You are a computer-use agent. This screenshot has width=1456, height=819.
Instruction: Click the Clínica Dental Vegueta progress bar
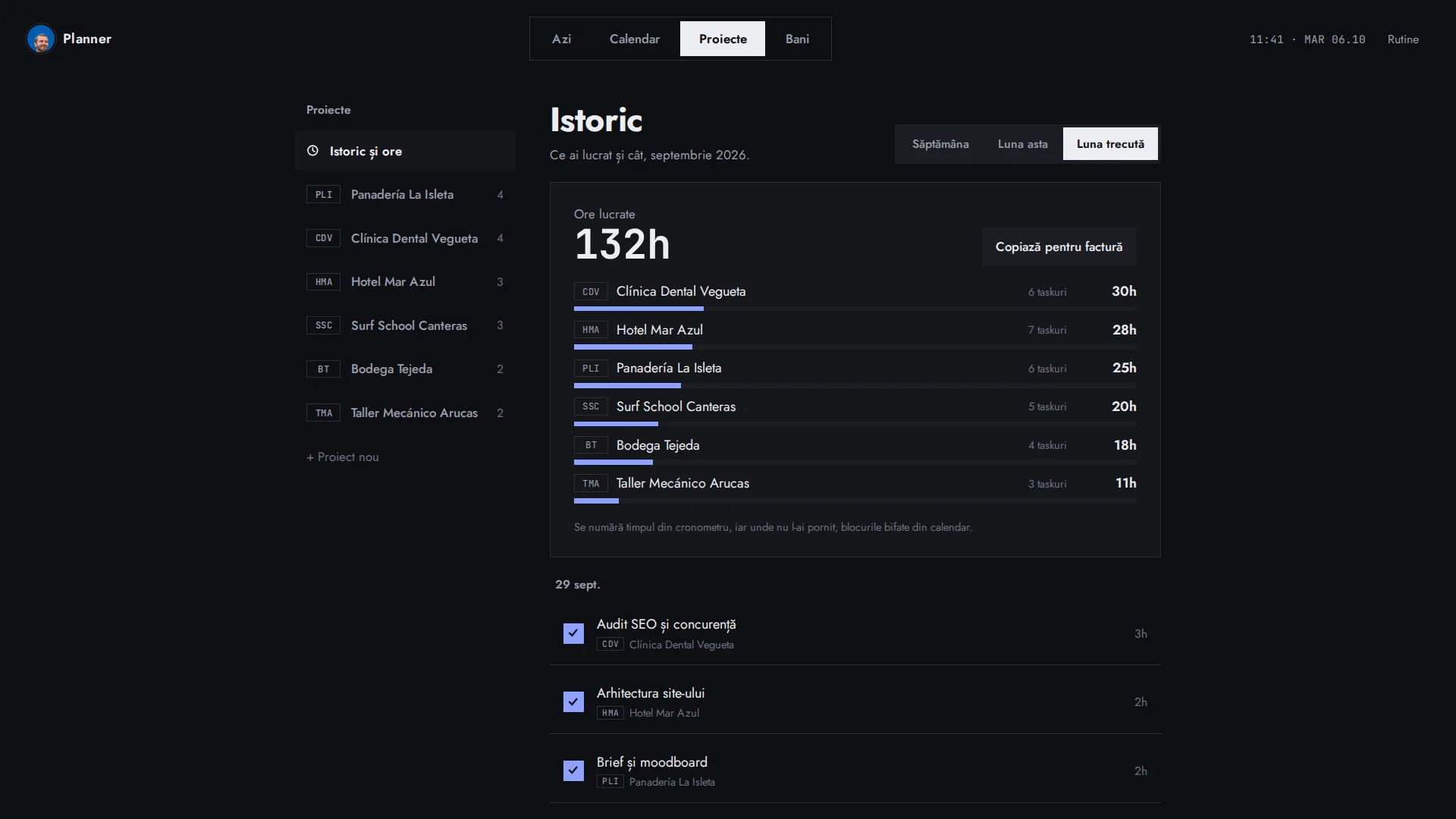point(855,309)
